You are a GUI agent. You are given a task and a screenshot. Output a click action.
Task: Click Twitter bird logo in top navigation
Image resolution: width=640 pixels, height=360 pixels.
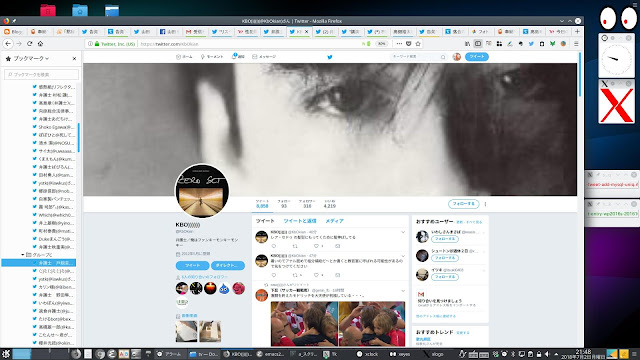(x=330, y=57)
